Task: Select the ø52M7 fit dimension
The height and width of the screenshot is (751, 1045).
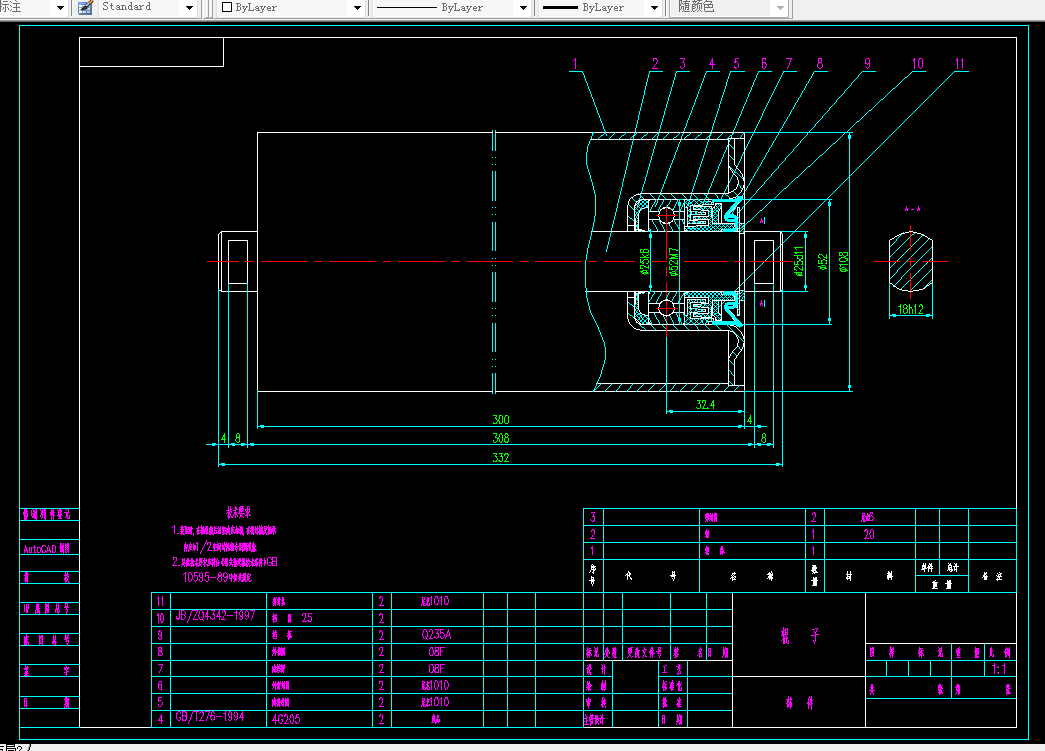Action: [x=673, y=262]
